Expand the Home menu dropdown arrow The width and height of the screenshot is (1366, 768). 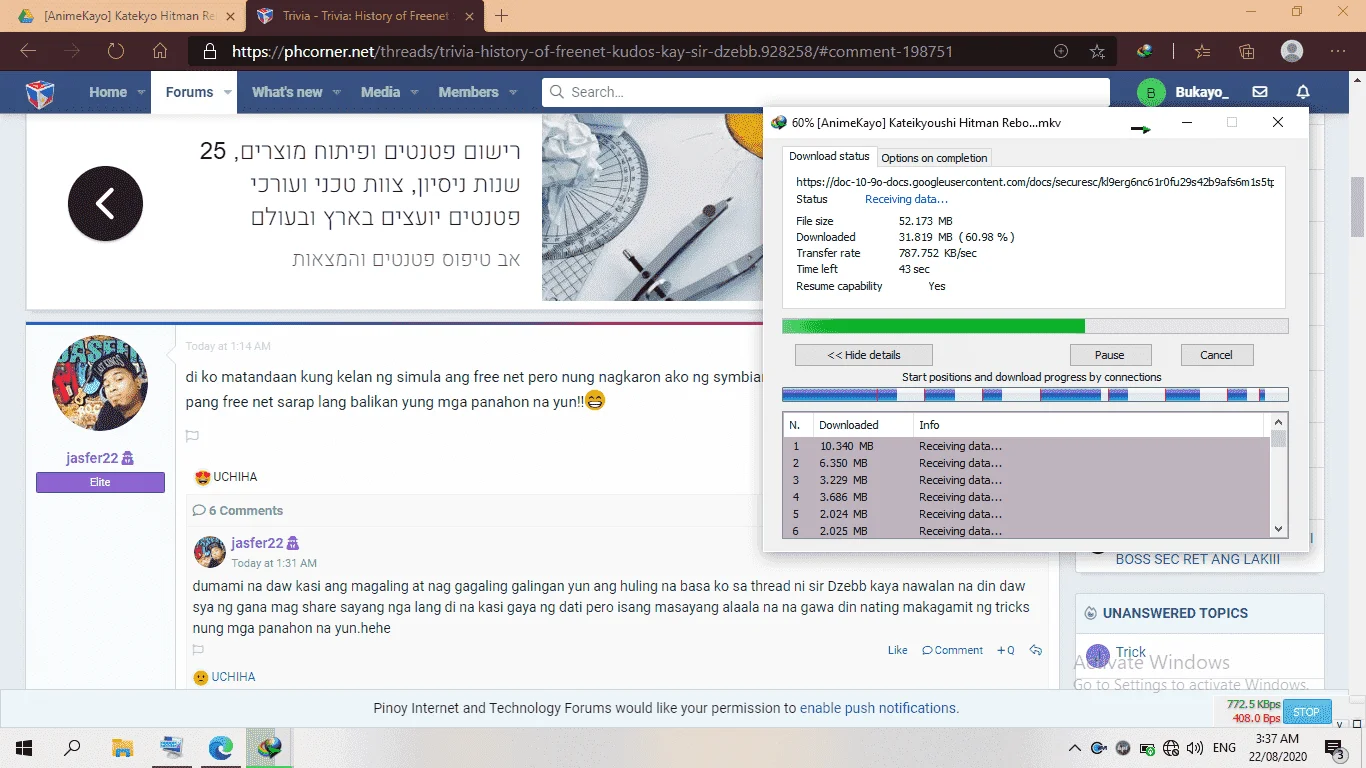141,92
